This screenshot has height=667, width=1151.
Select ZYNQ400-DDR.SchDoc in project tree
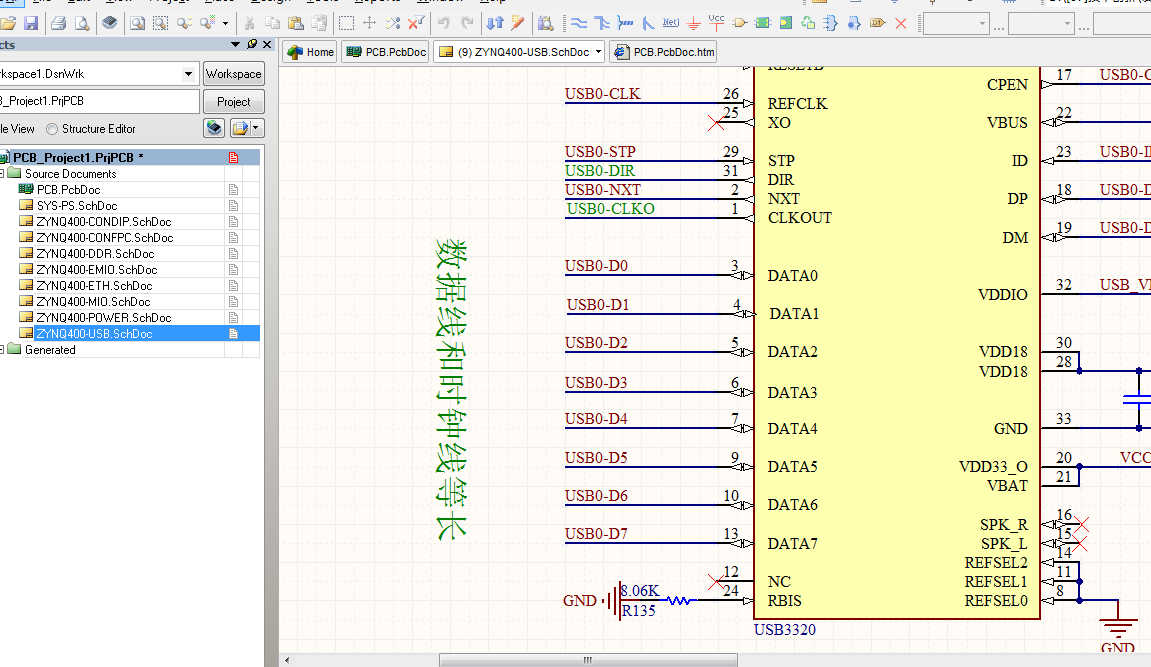(95, 254)
